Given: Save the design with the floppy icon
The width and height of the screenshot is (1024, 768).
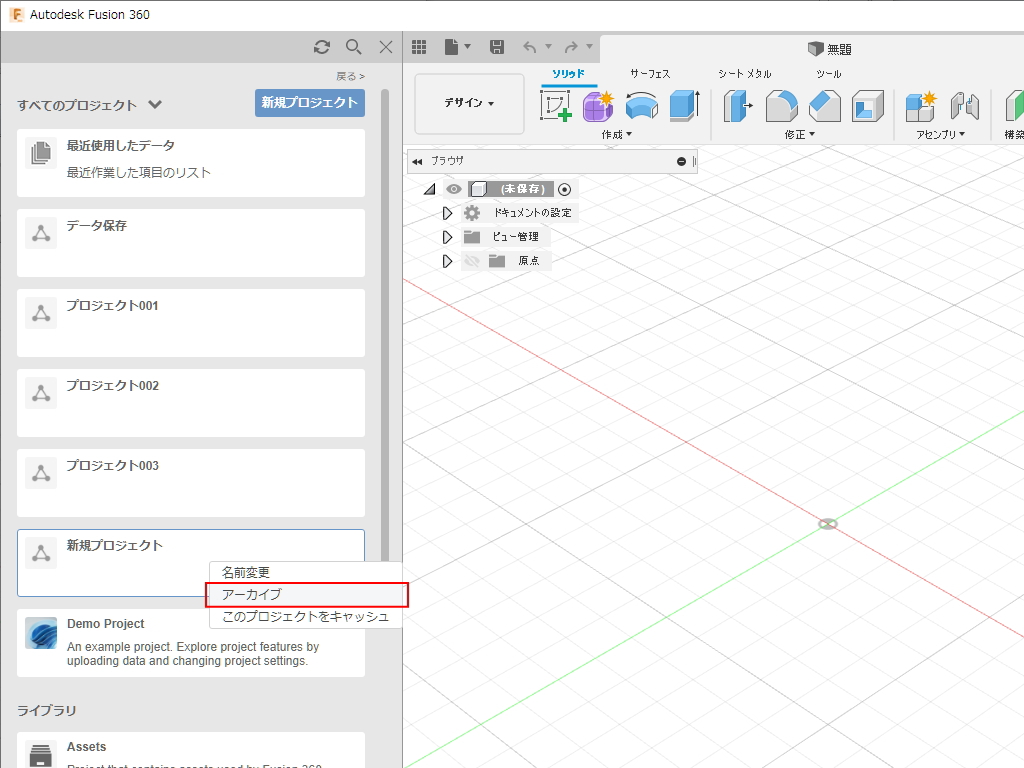Looking at the screenshot, I should 497,47.
